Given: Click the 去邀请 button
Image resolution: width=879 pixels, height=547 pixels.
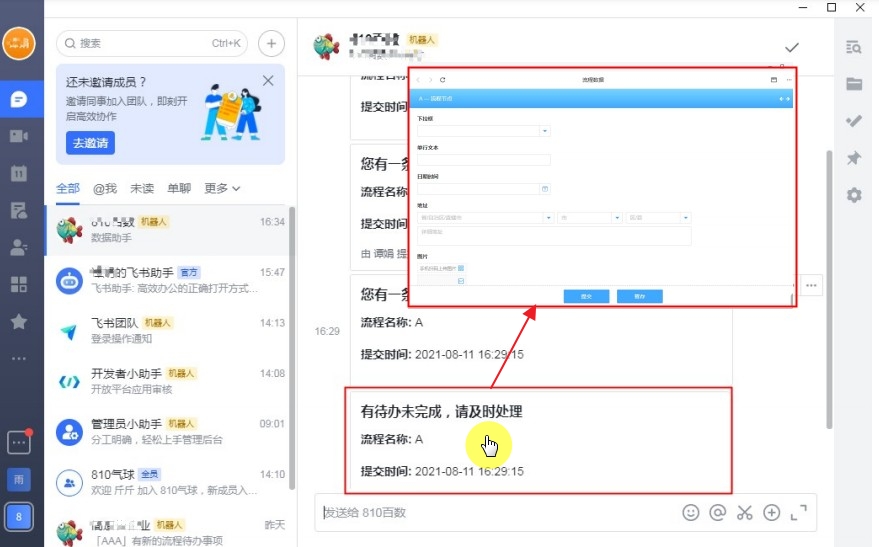Looking at the screenshot, I should point(90,143).
